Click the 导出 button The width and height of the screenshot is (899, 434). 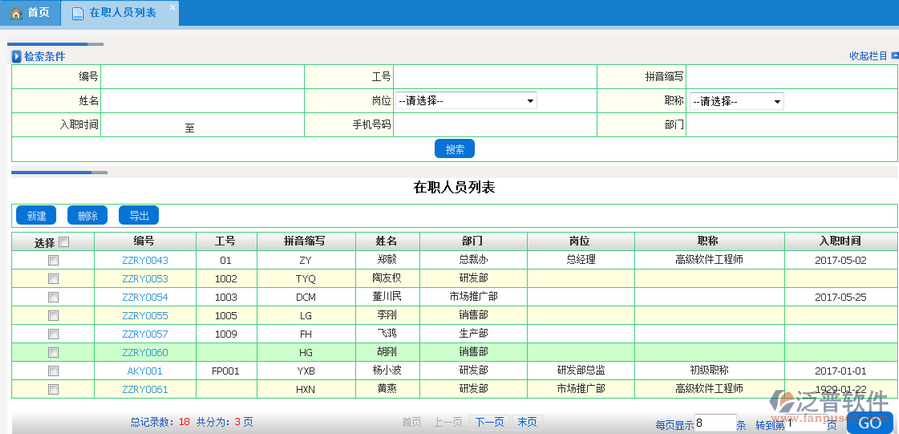tap(138, 216)
